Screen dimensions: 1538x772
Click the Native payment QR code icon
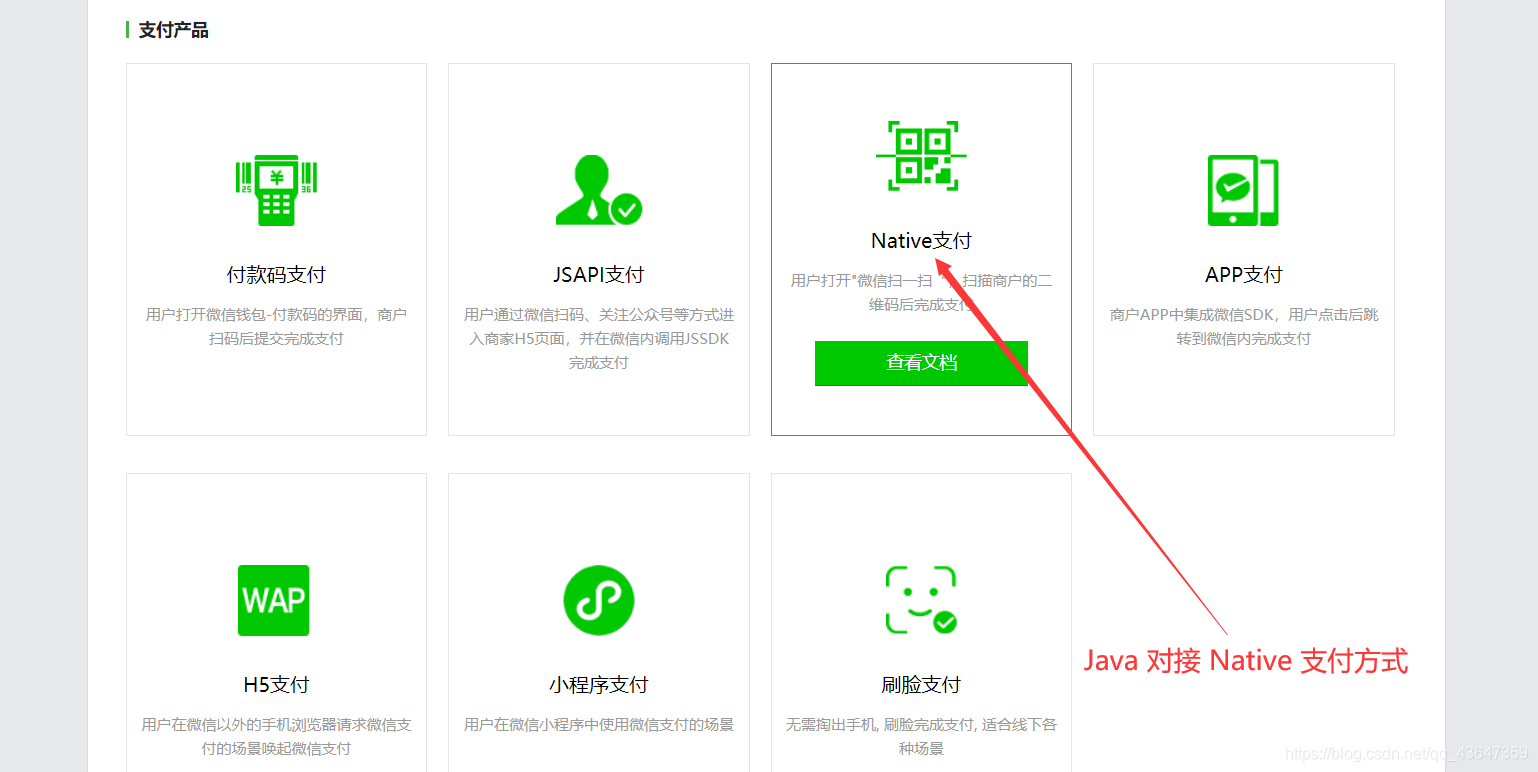pos(921,156)
